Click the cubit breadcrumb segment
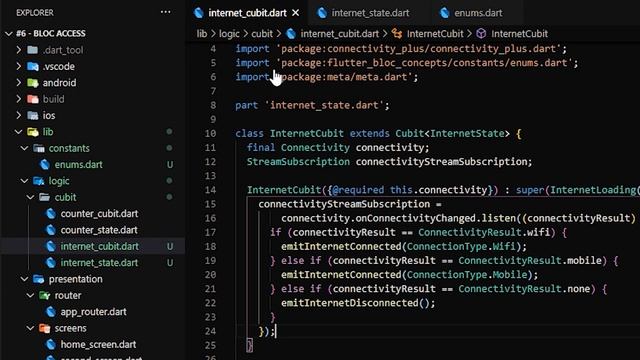Viewport: 640px width, 360px height. 262,33
